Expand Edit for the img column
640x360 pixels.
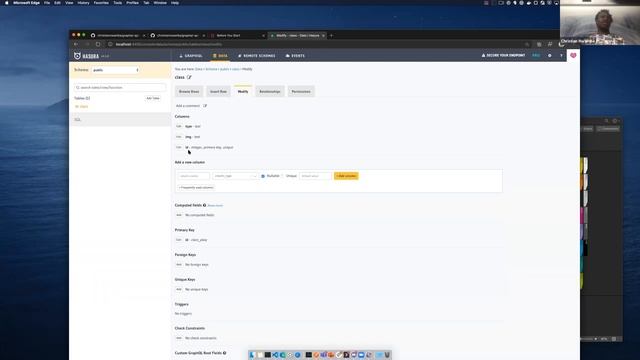click(179, 137)
